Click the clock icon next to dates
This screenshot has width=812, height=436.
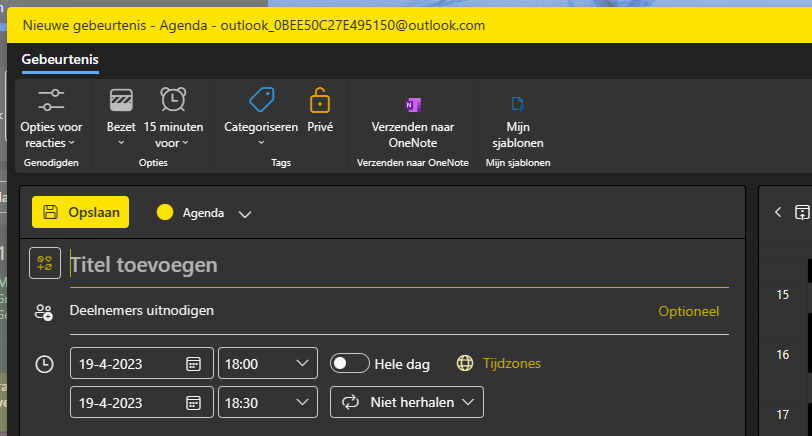[45, 364]
